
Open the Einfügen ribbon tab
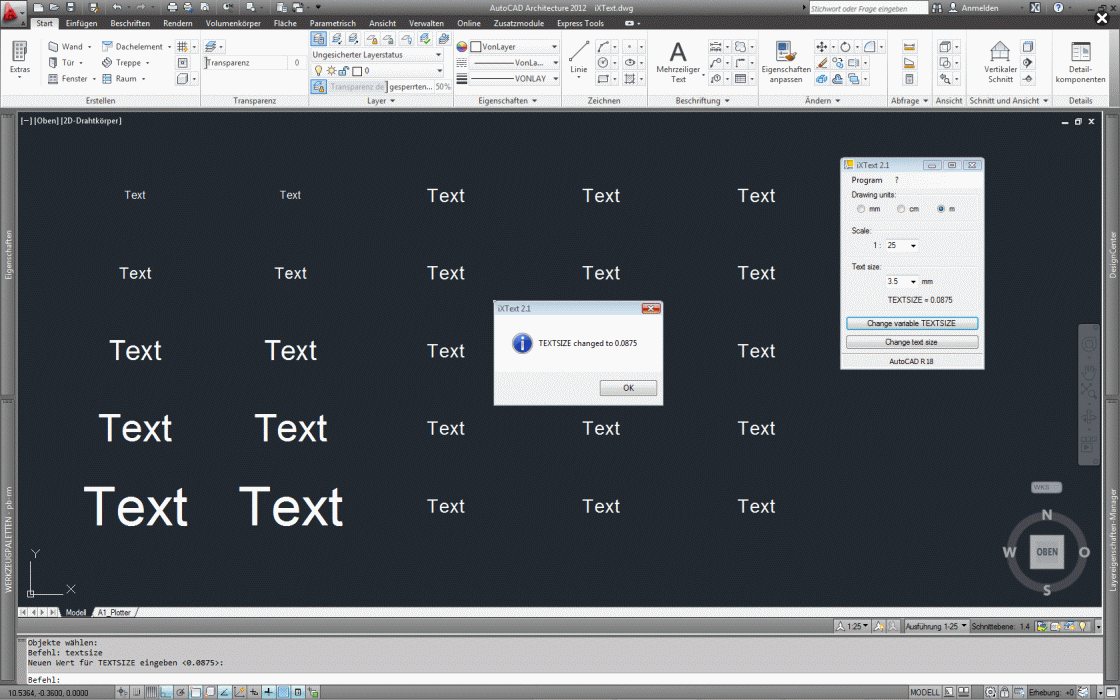tap(81, 24)
